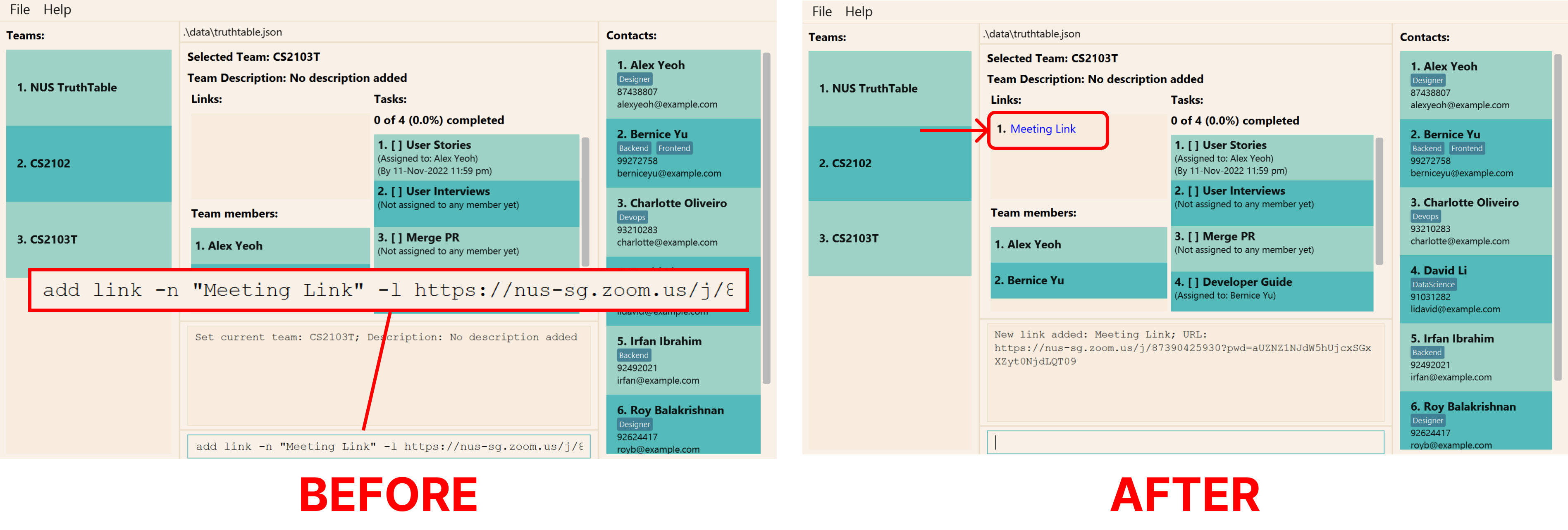Select Charlotte Oliveiro contact in BEFORE window
This screenshot has width=1568, height=530.
pyautogui.click(x=683, y=222)
